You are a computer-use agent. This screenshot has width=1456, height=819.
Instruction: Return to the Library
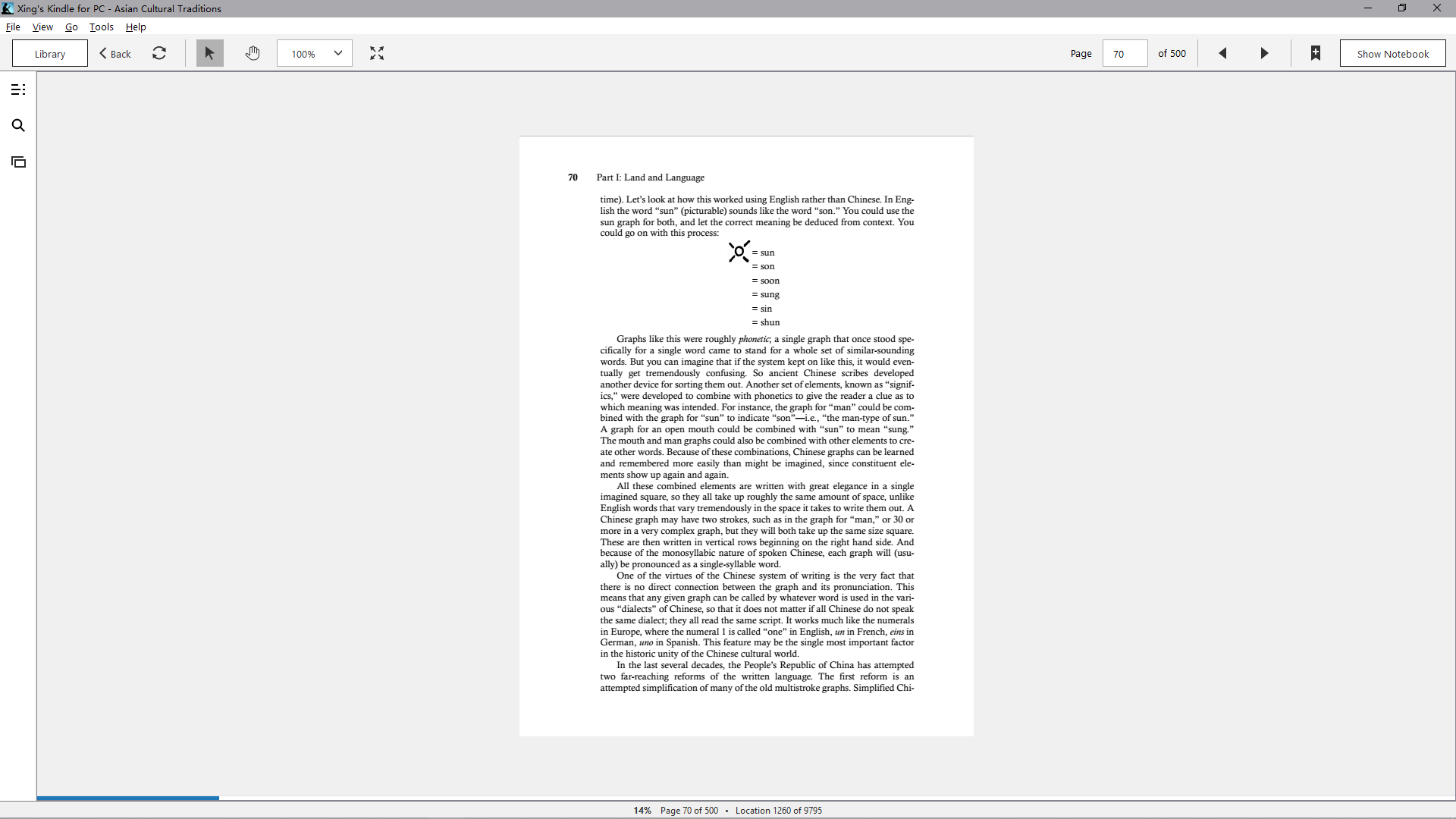(x=50, y=53)
